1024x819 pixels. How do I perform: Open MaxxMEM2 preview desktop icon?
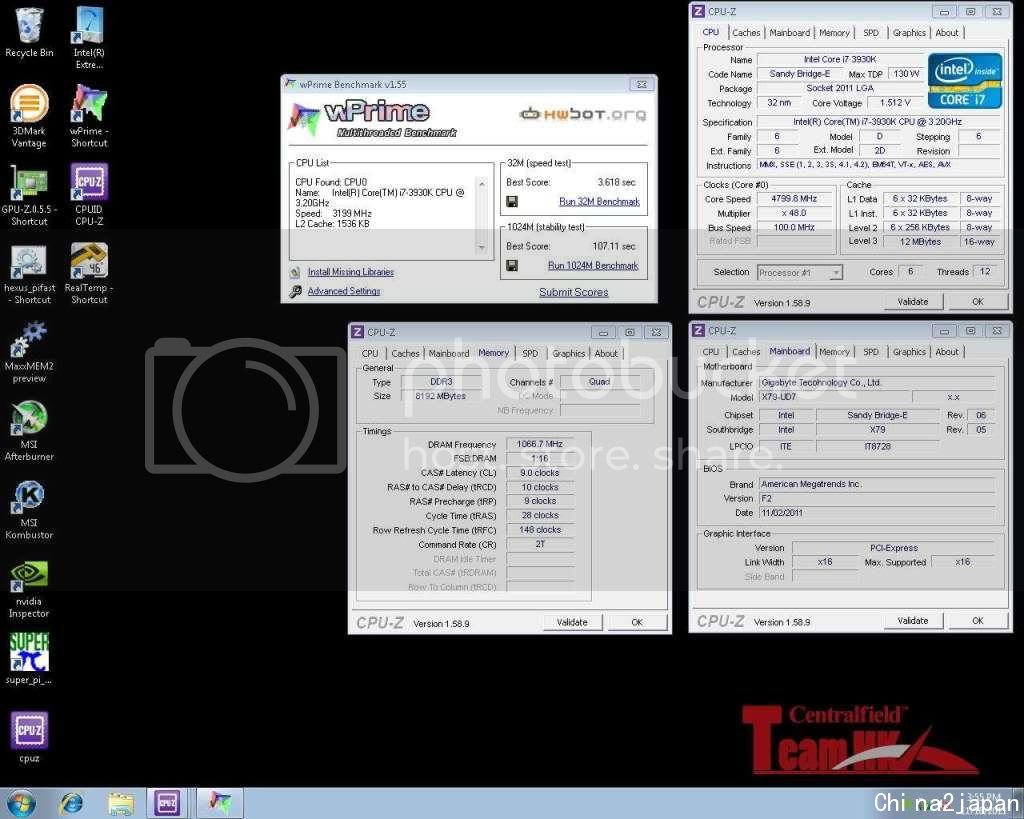(29, 353)
